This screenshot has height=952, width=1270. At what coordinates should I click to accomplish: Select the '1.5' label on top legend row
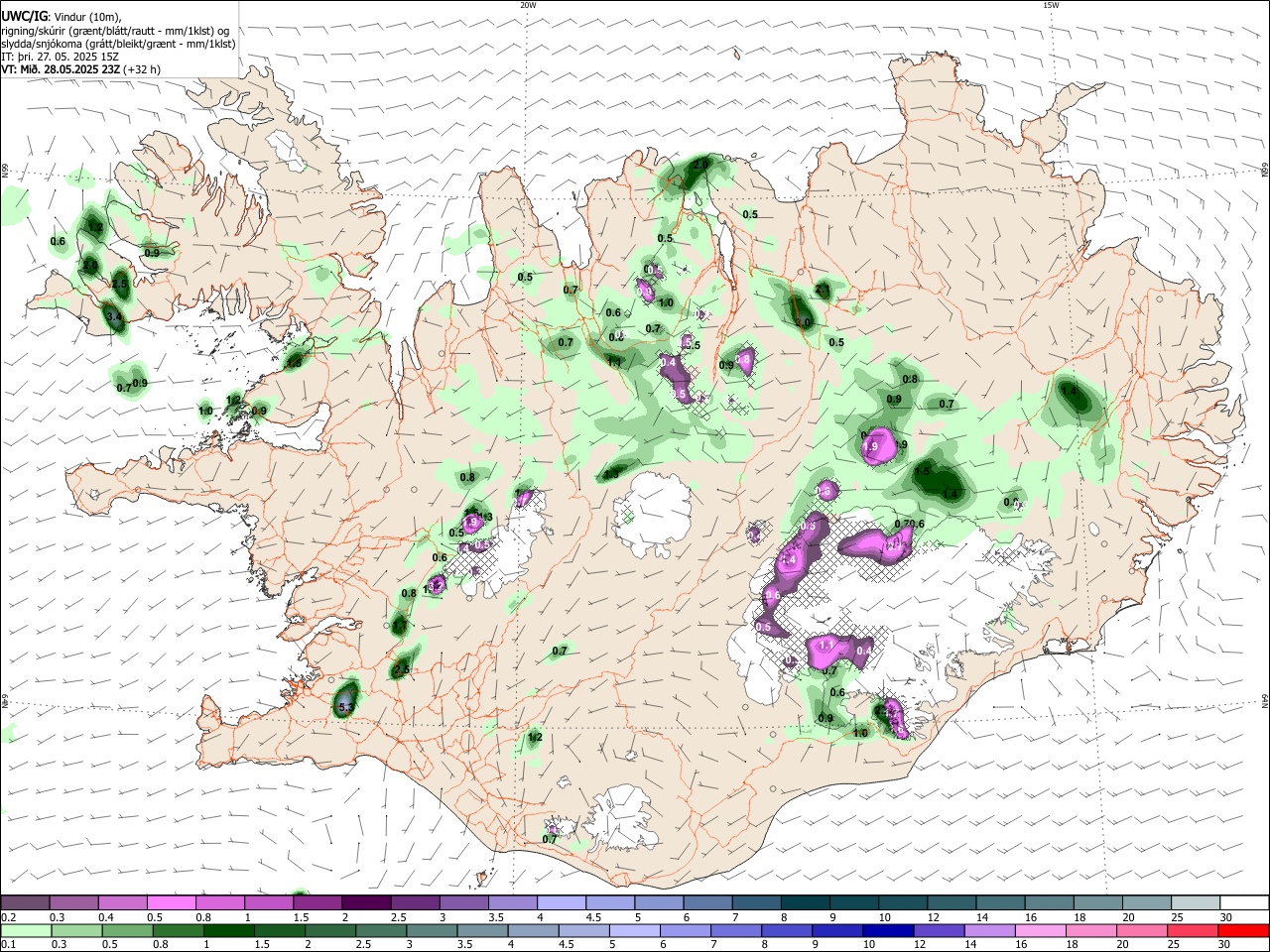coord(300,917)
